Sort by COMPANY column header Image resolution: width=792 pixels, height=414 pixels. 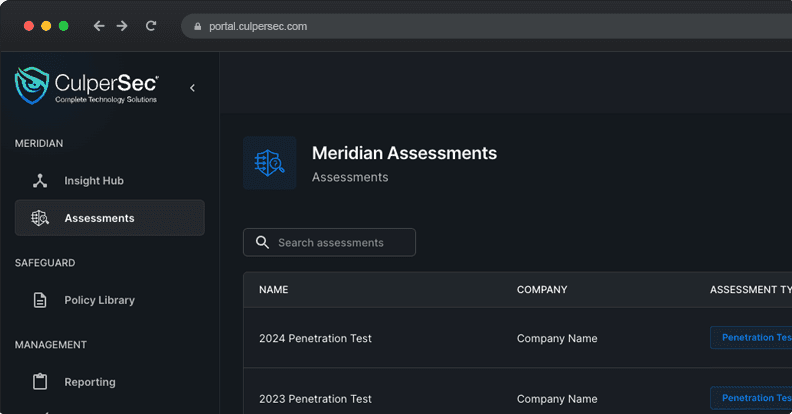[x=542, y=290]
